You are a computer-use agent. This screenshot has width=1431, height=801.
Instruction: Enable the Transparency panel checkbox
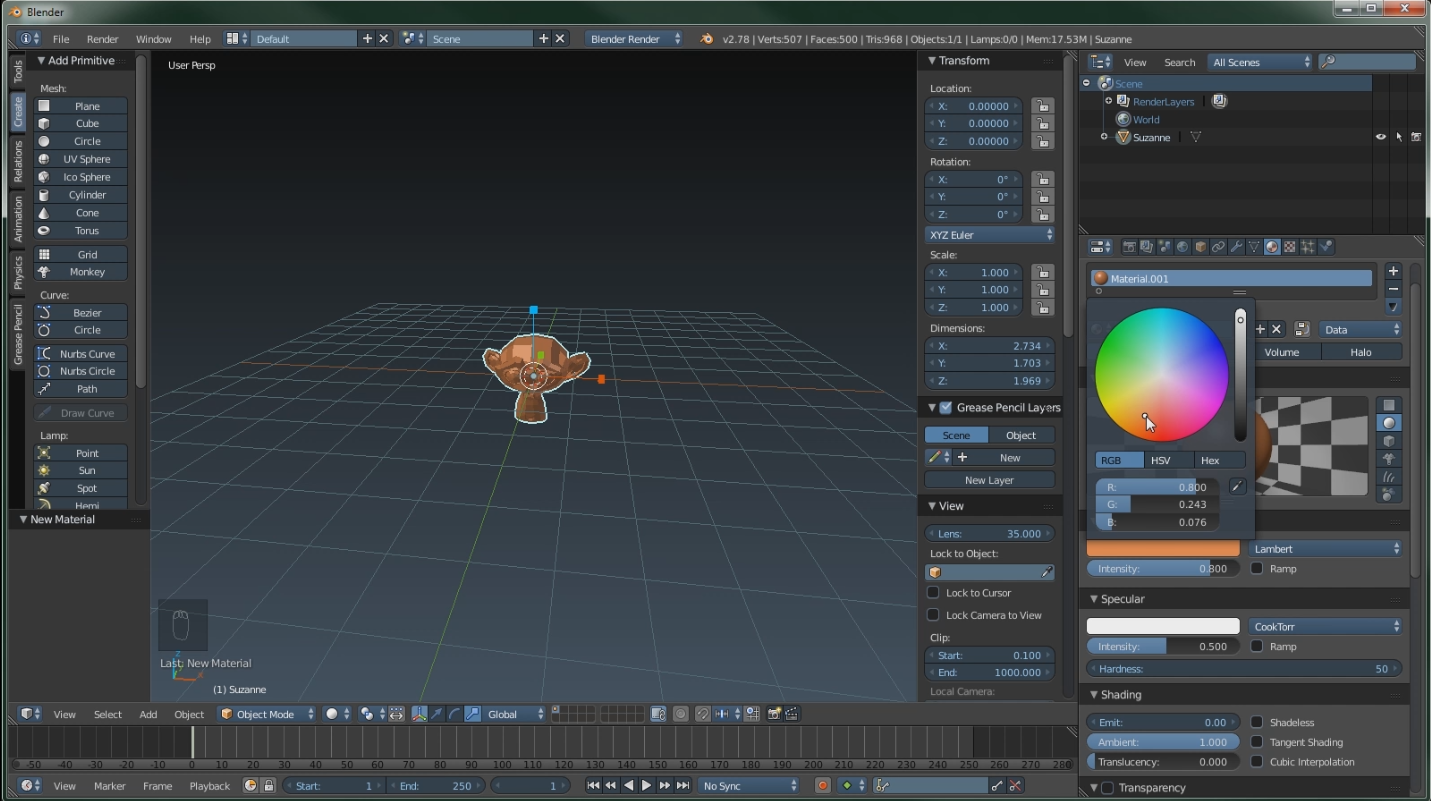[1107, 788]
